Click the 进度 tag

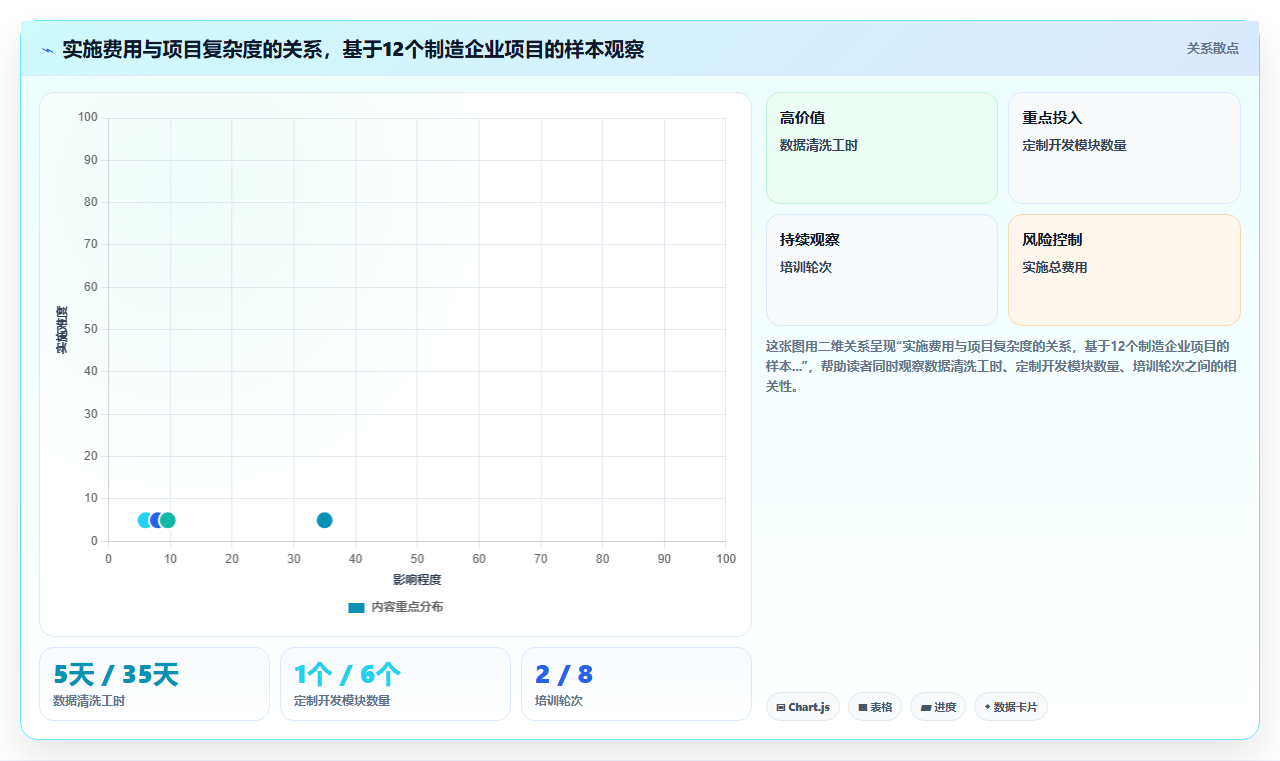coord(938,707)
